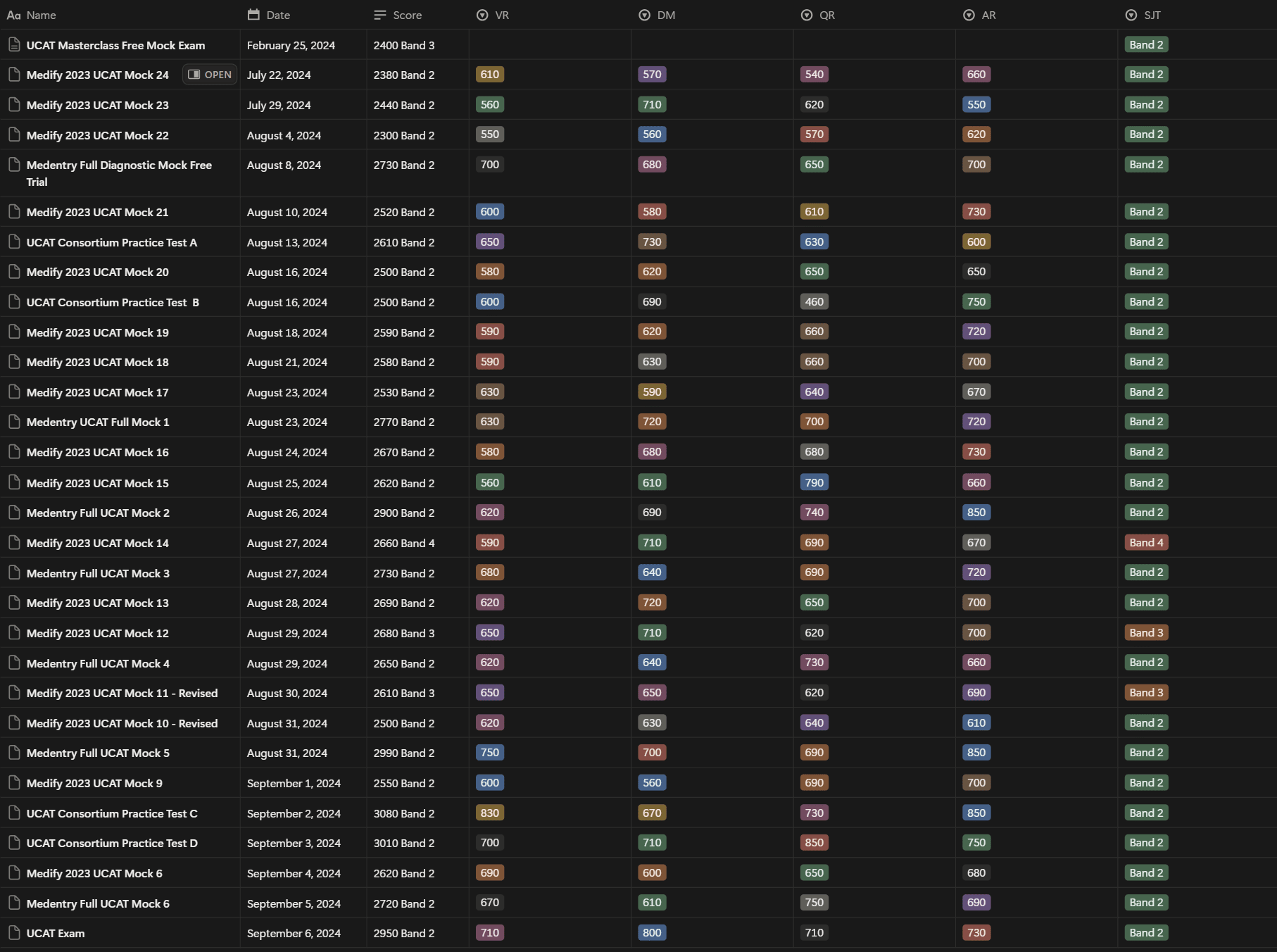Click the date August 13, 2024
Viewport: 1277px width, 952px height.
[287, 242]
